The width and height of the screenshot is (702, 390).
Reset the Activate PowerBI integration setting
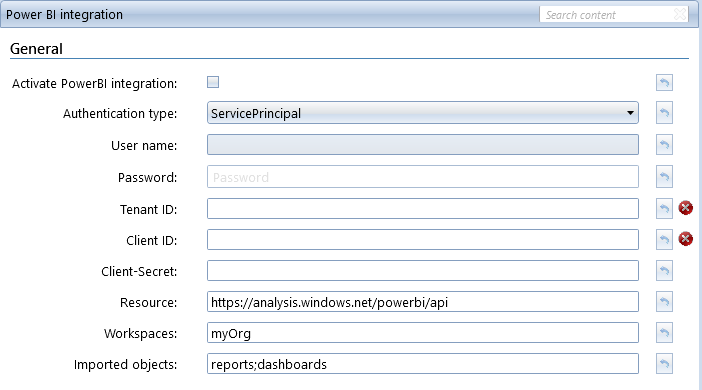point(664,83)
